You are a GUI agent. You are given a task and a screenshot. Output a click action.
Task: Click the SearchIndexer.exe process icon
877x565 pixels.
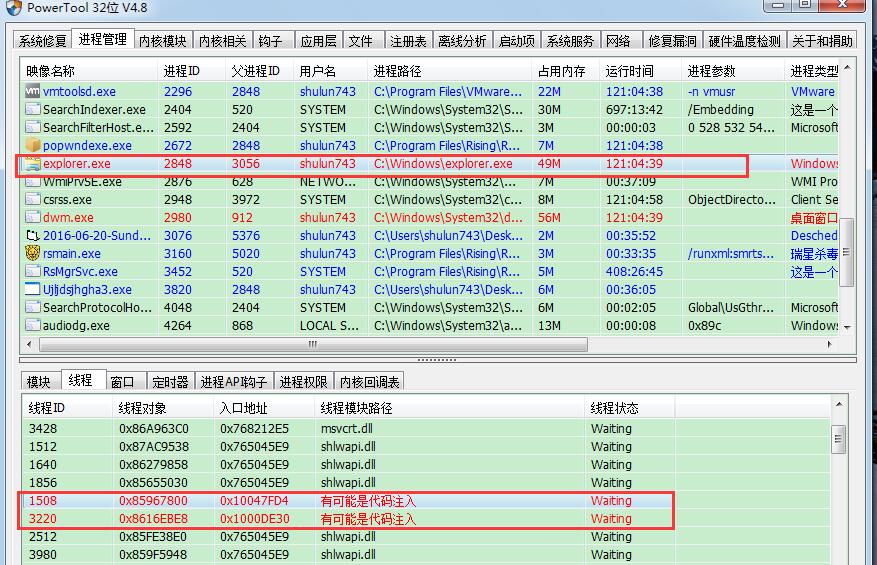32,109
